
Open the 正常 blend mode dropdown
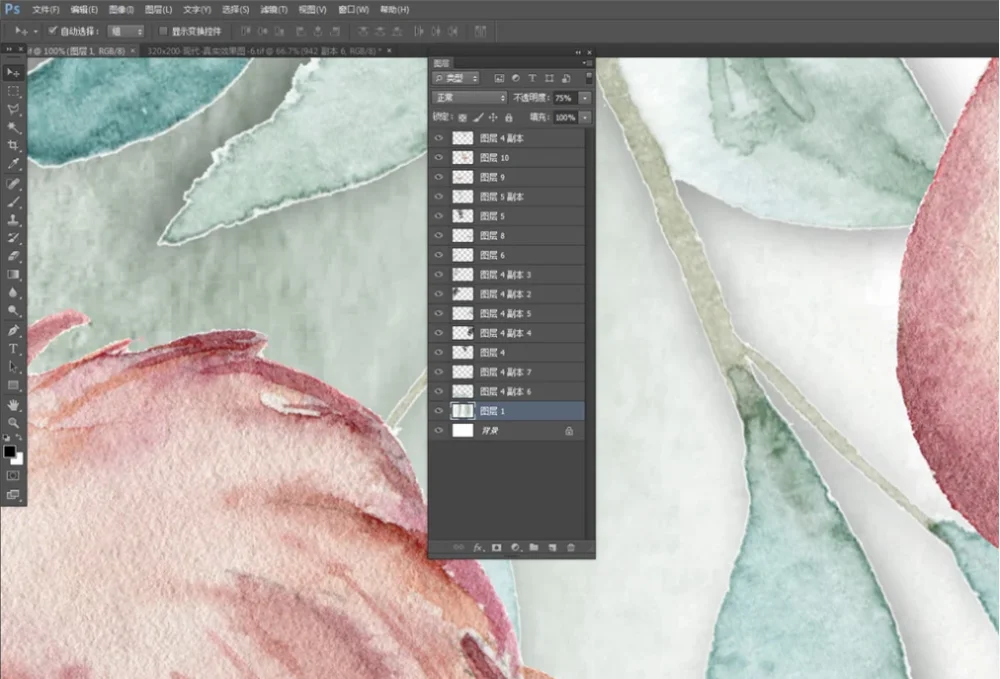click(470, 98)
